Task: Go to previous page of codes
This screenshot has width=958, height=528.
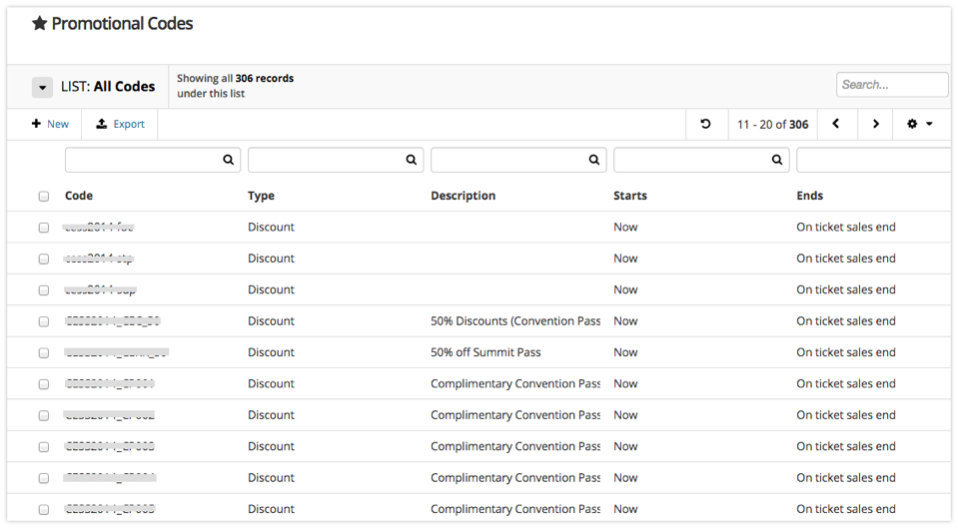Action: pyautogui.click(x=836, y=124)
